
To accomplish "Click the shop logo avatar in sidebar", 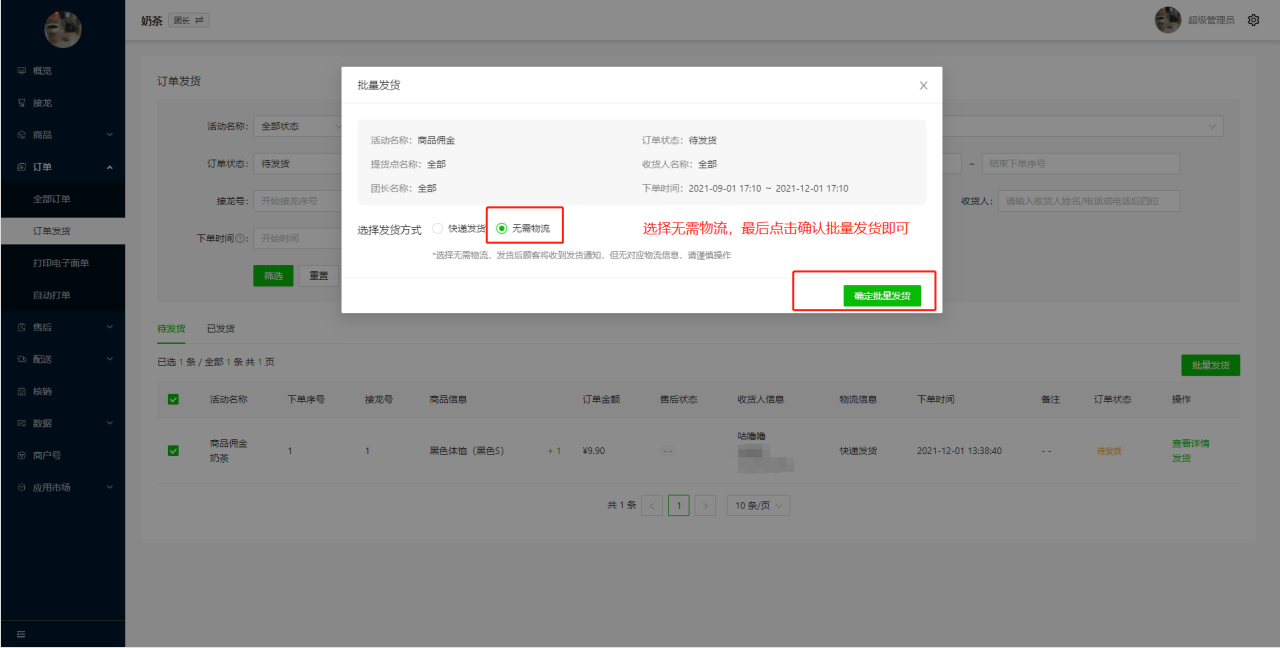I will click(x=63, y=29).
